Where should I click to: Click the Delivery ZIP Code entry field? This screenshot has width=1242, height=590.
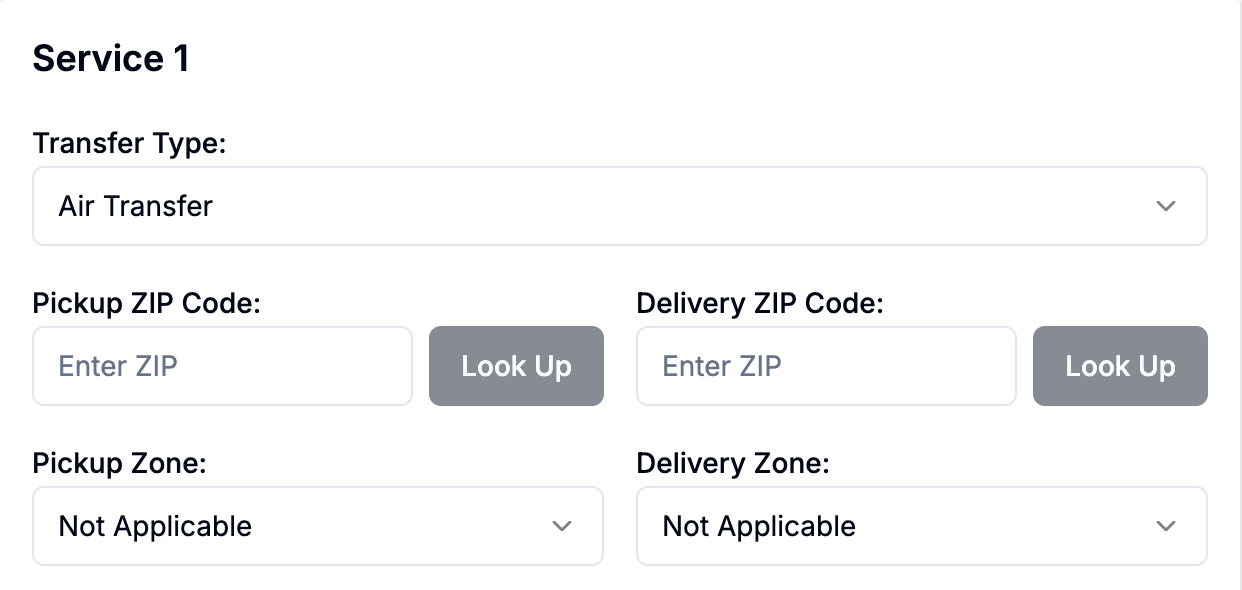pyautogui.click(x=826, y=366)
